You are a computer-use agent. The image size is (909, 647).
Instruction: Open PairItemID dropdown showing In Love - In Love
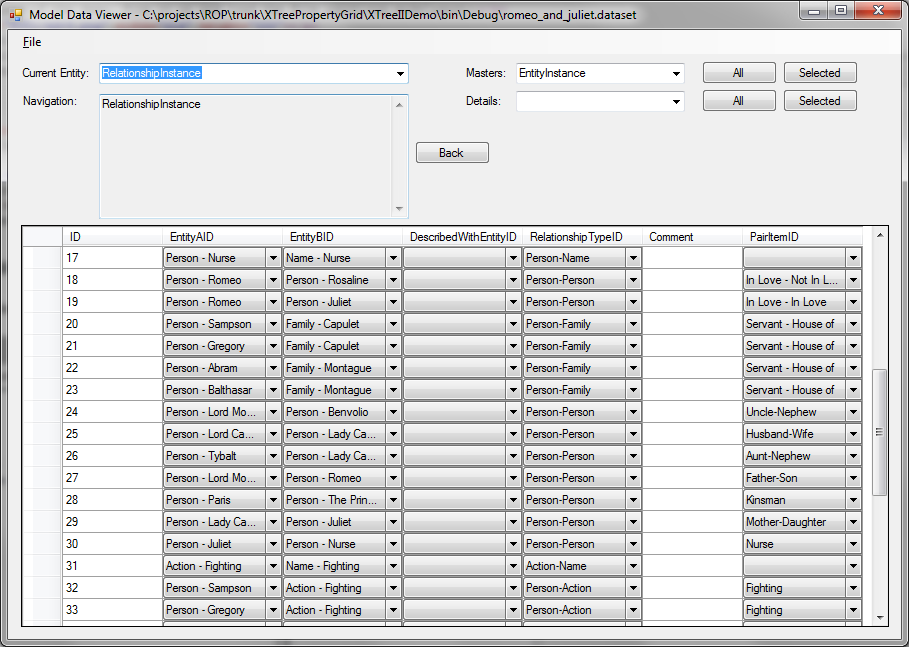point(853,302)
